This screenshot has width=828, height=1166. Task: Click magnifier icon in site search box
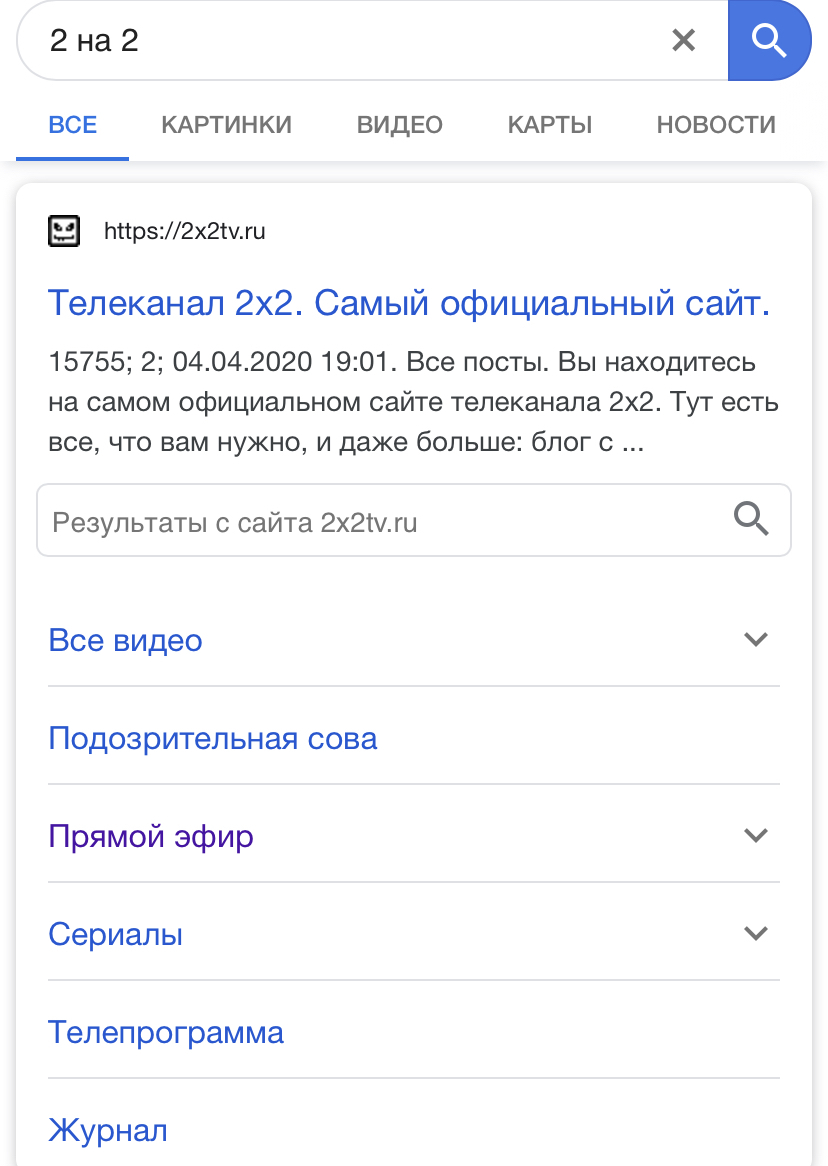pyautogui.click(x=751, y=520)
